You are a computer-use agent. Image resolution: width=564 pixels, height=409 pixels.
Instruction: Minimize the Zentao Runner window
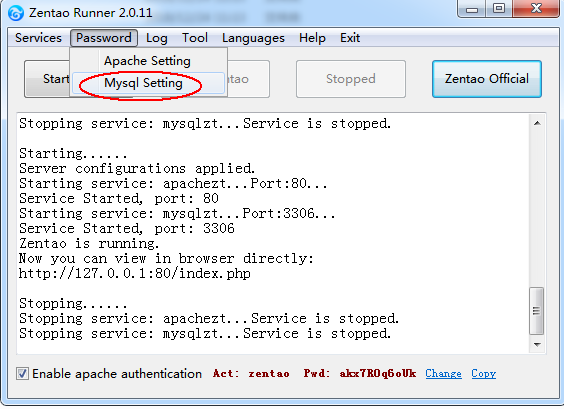pyautogui.click(x=472, y=9)
